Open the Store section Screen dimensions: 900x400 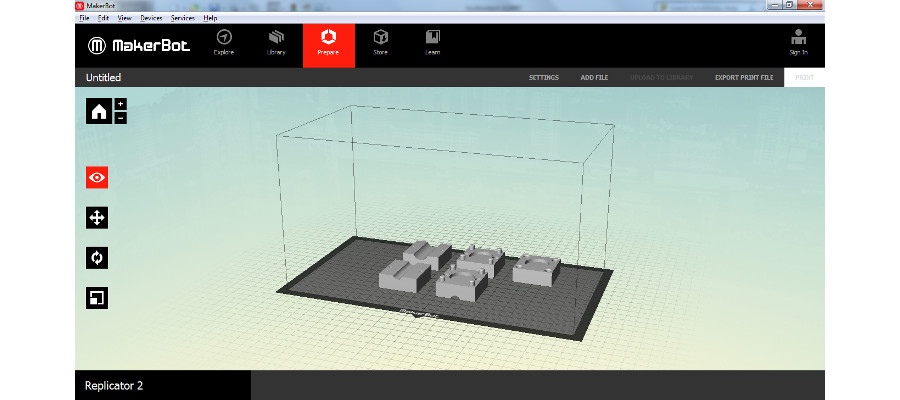[381, 42]
